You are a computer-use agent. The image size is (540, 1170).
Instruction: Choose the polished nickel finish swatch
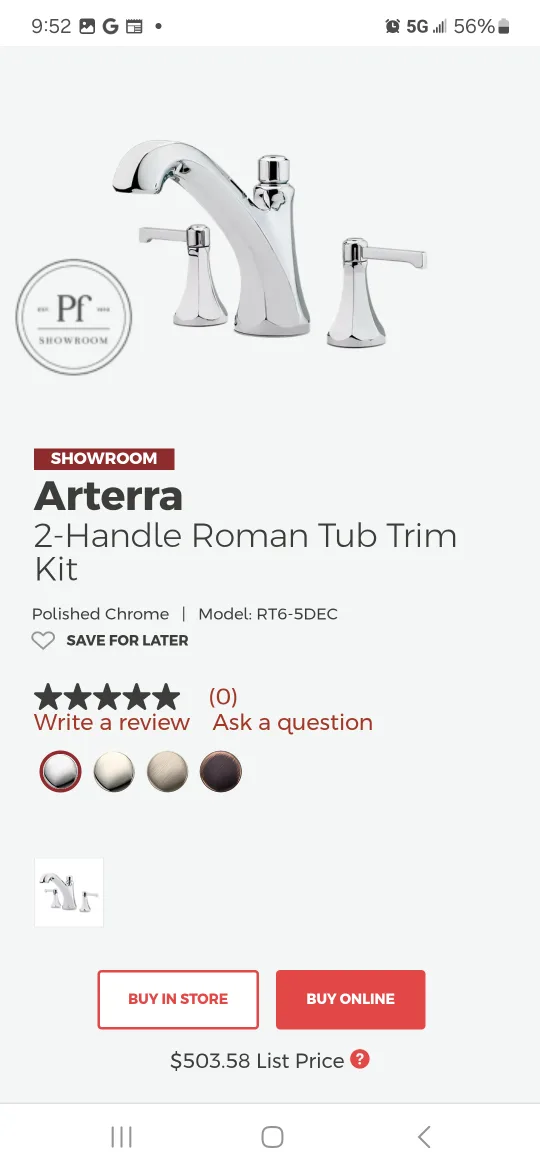click(114, 771)
